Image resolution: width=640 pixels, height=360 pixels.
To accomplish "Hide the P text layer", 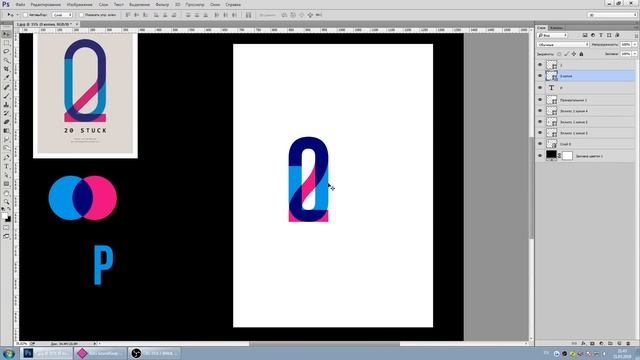I will point(540,88).
